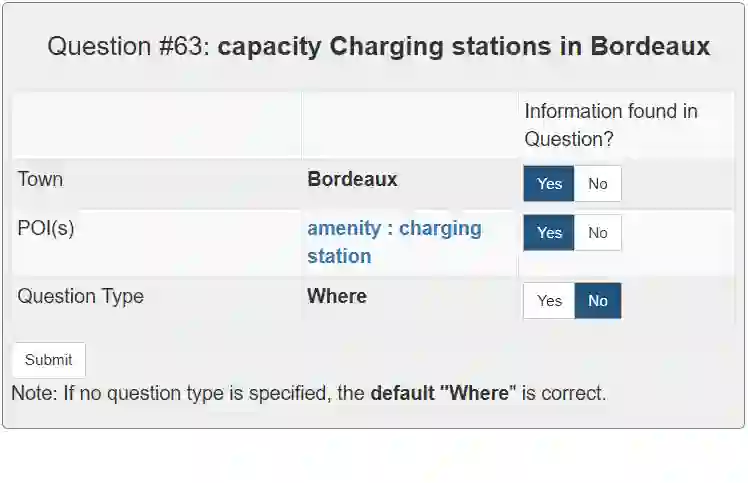
Task: Select Yes for Town information
Action: point(549,184)
